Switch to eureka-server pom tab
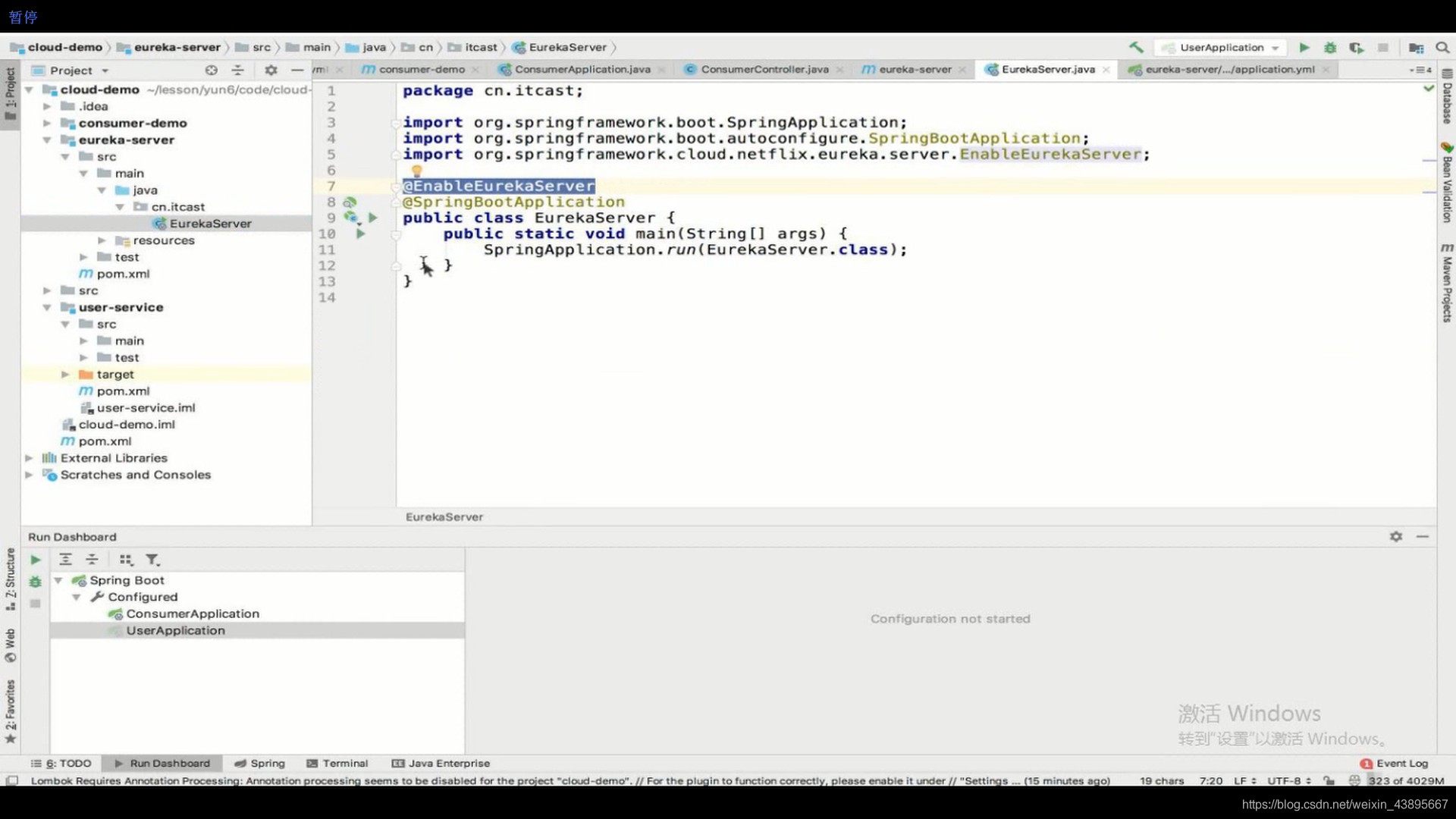 click(x=915, y=69)
